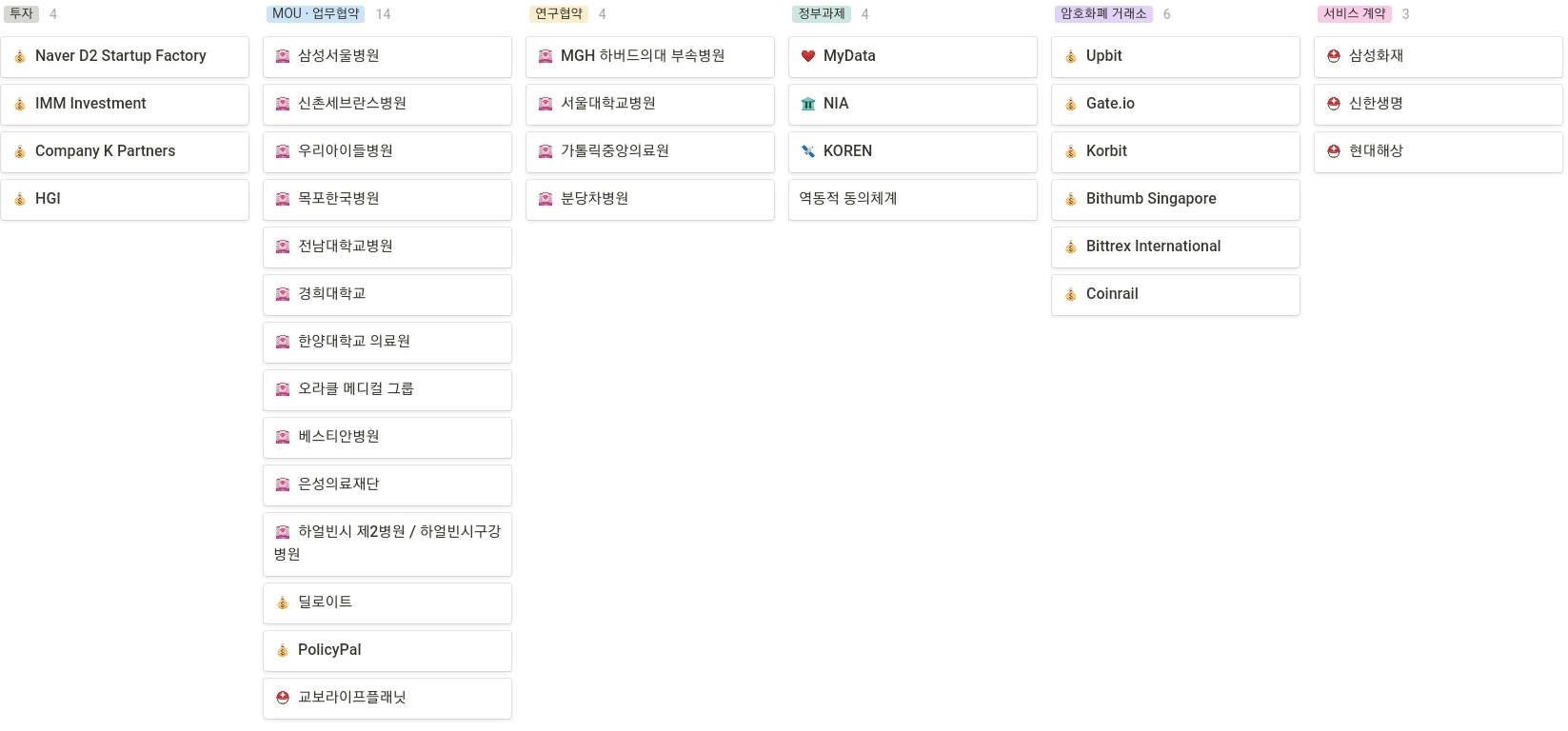Open the 신한생명 card
Screen dimensions: 1568x731
(1439, 105)
